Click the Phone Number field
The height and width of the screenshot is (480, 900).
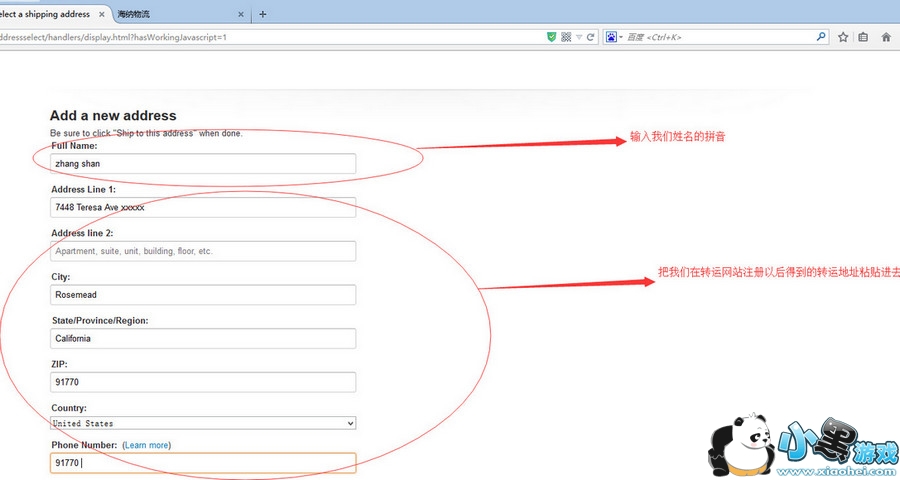click(x=203, y=463)
